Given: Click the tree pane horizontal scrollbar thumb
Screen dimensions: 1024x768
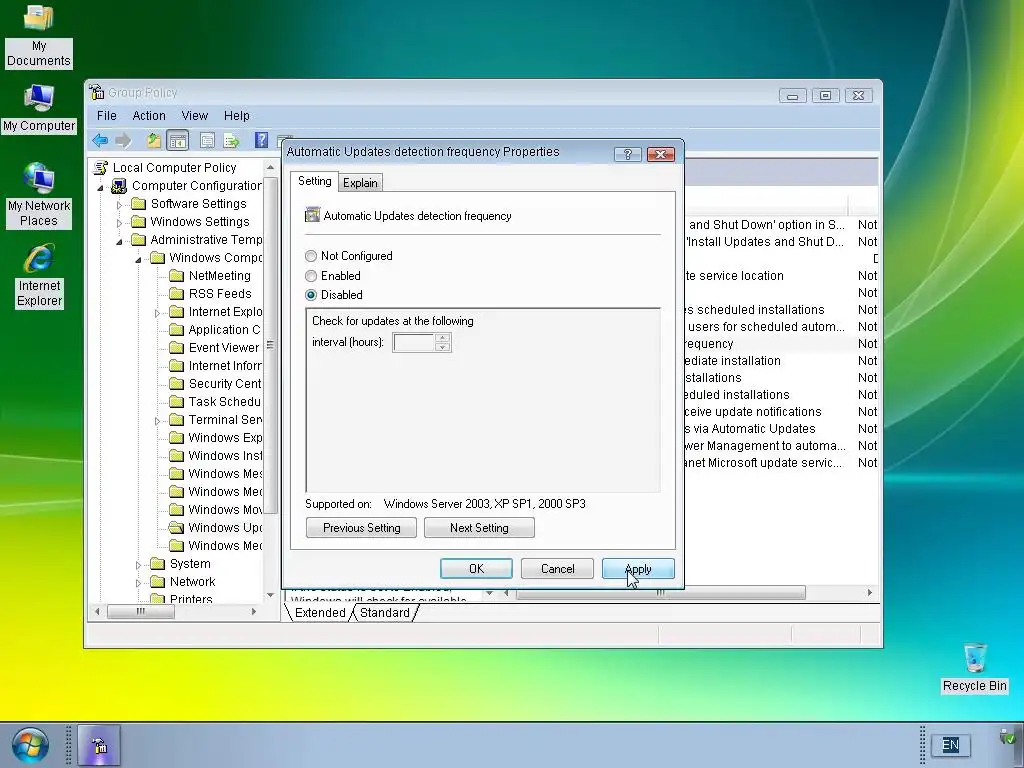Looking at the screenshot, I should (x=140, y=612).
